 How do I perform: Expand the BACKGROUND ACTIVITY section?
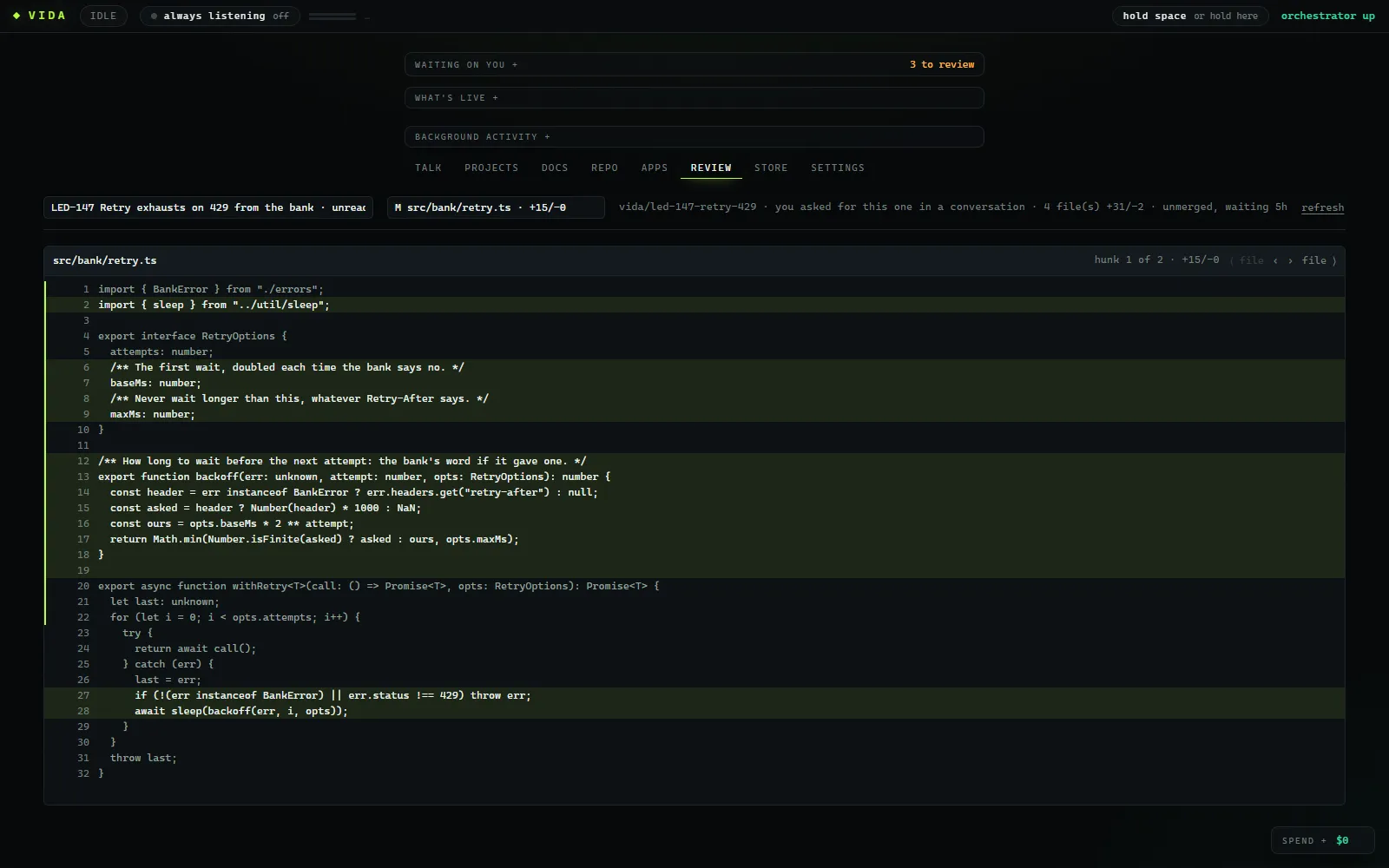click(x=694, y=136)
